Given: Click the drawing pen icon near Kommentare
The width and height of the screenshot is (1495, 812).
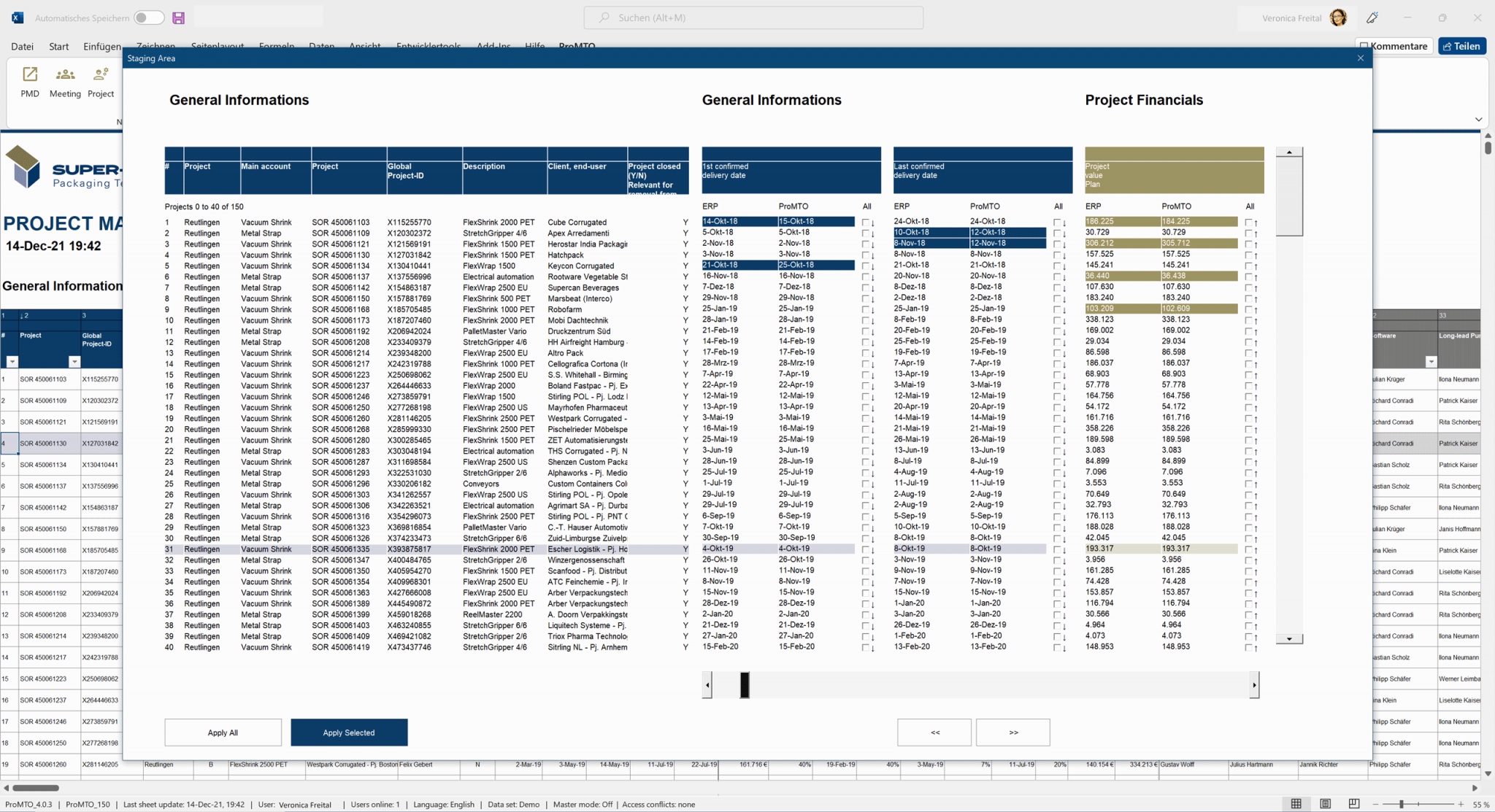Looking at the screenshot, I should (1373, 18).
